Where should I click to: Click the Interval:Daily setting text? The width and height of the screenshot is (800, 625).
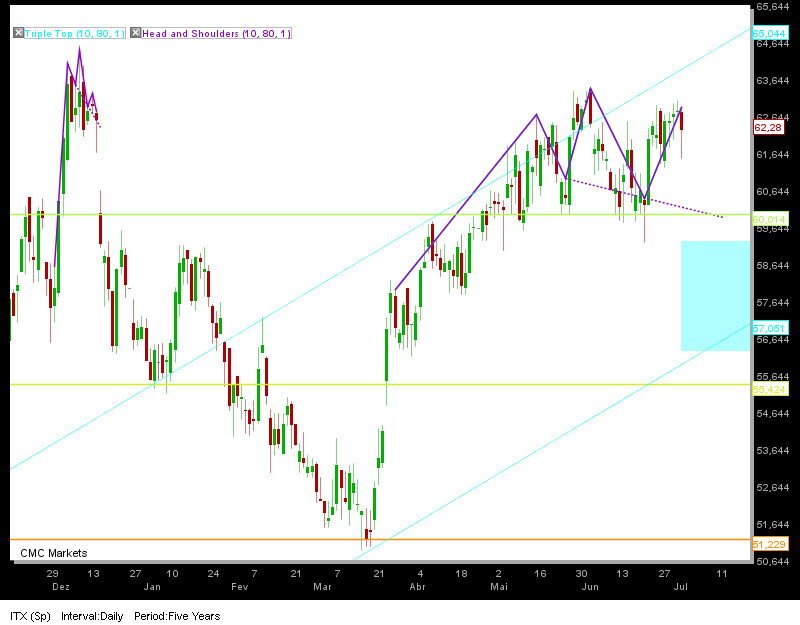click(92, 616)
